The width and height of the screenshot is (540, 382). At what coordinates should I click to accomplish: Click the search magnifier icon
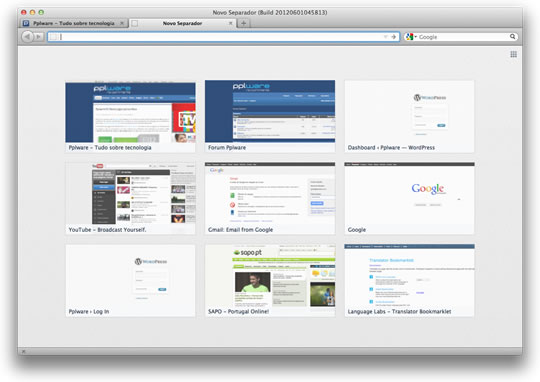pyautogui.click(x=512, y=37)
